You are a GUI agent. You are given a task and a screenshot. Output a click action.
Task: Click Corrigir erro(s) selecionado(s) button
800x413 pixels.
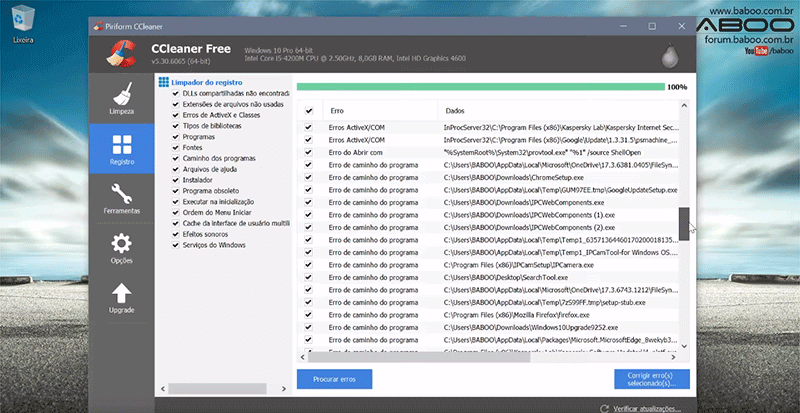tap(652, 379)
